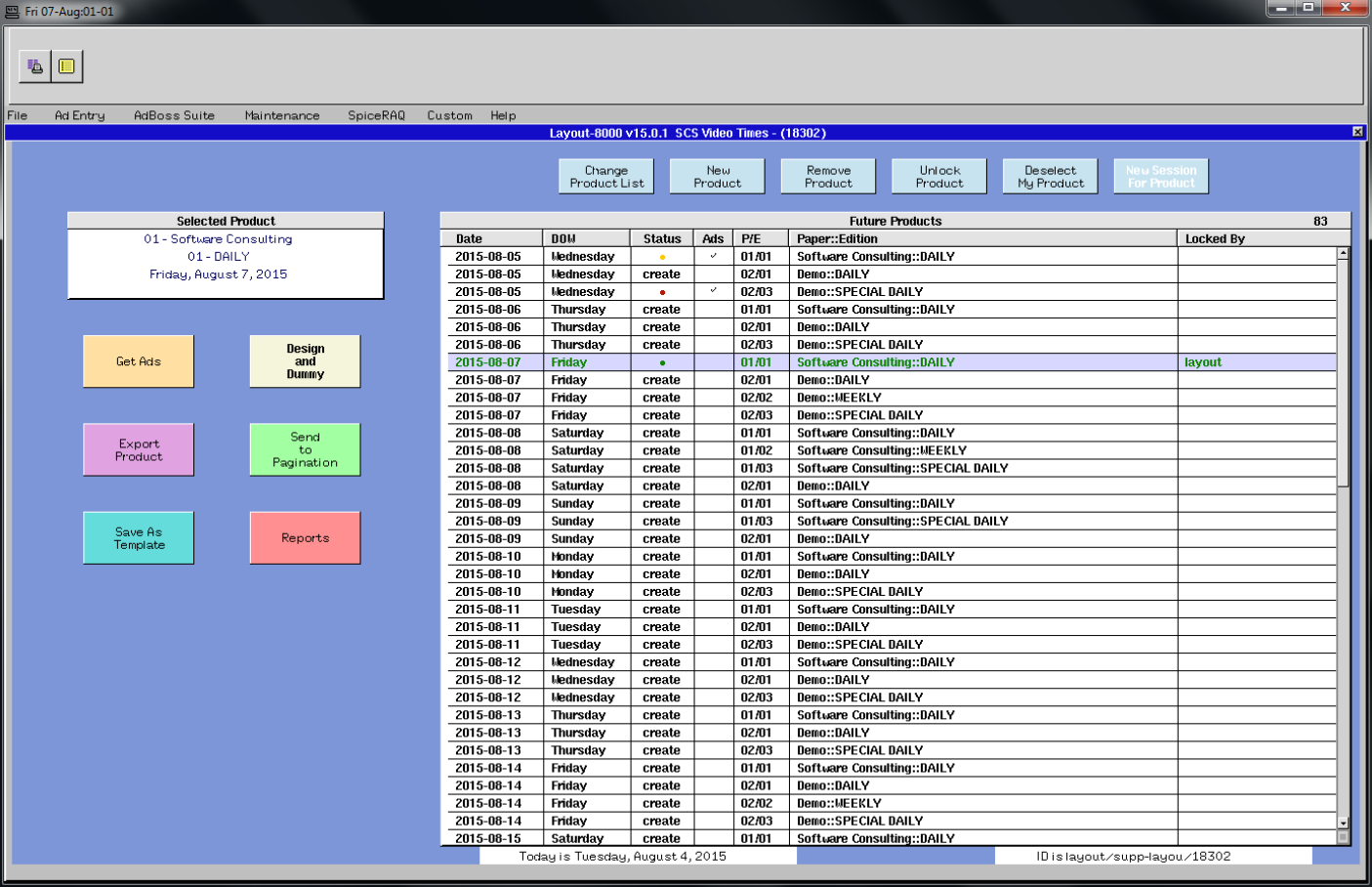Click the orange Get Ads button
The width and height of the screenshot is (1372, 887).
139,361
